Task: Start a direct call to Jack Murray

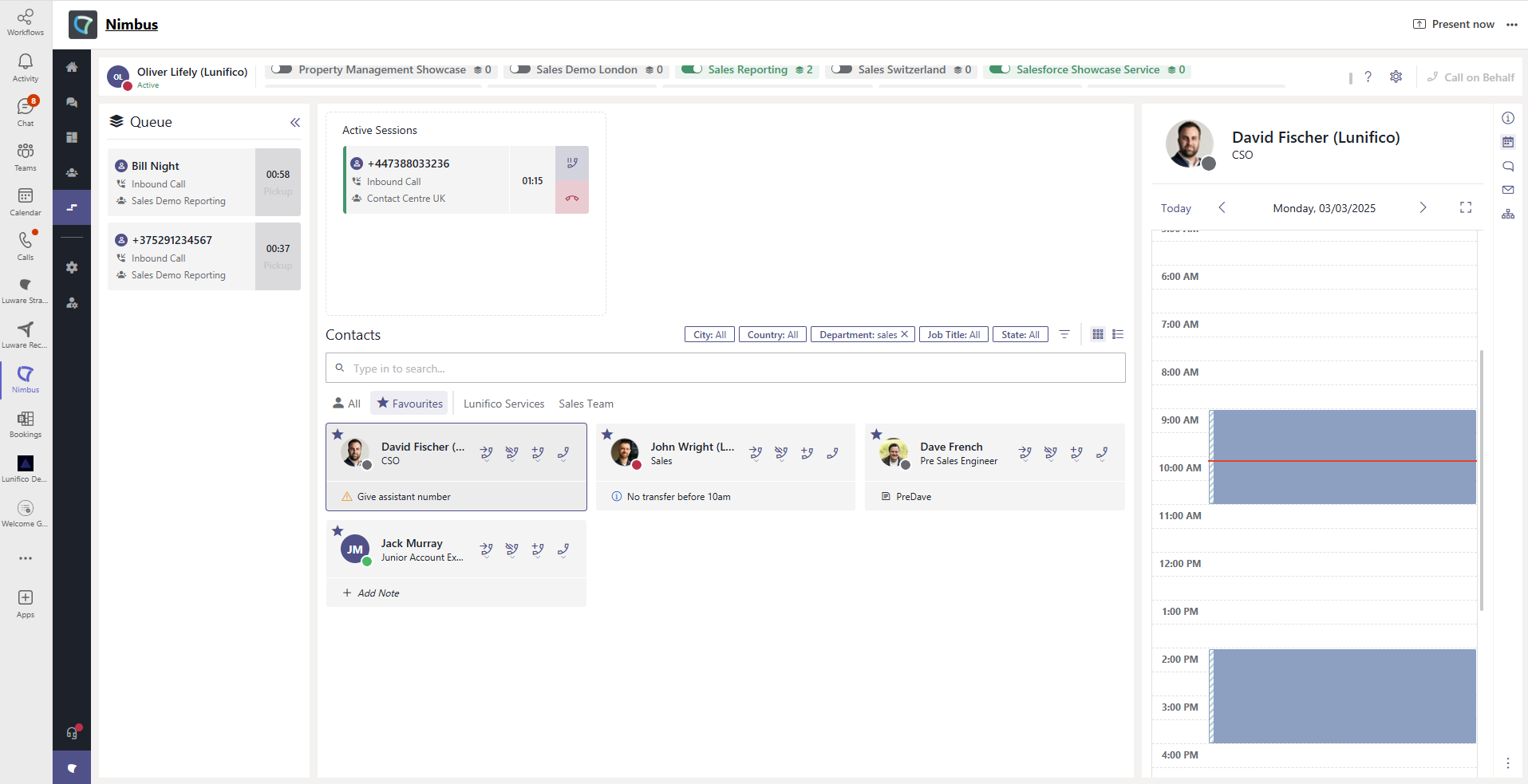Action: click(563, 550)
